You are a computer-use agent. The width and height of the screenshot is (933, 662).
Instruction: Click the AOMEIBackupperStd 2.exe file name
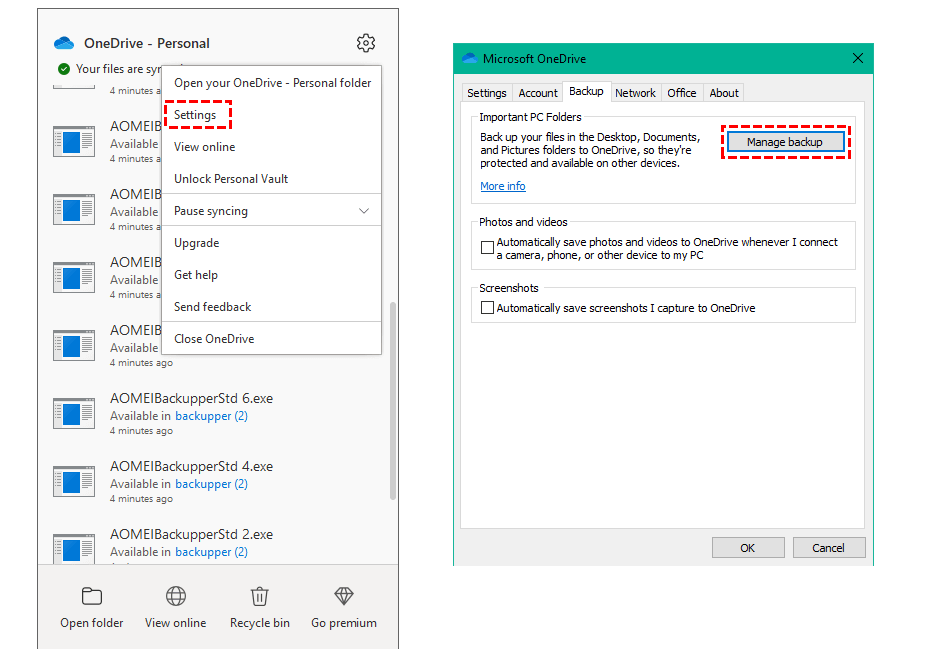(x=192, y=534)
